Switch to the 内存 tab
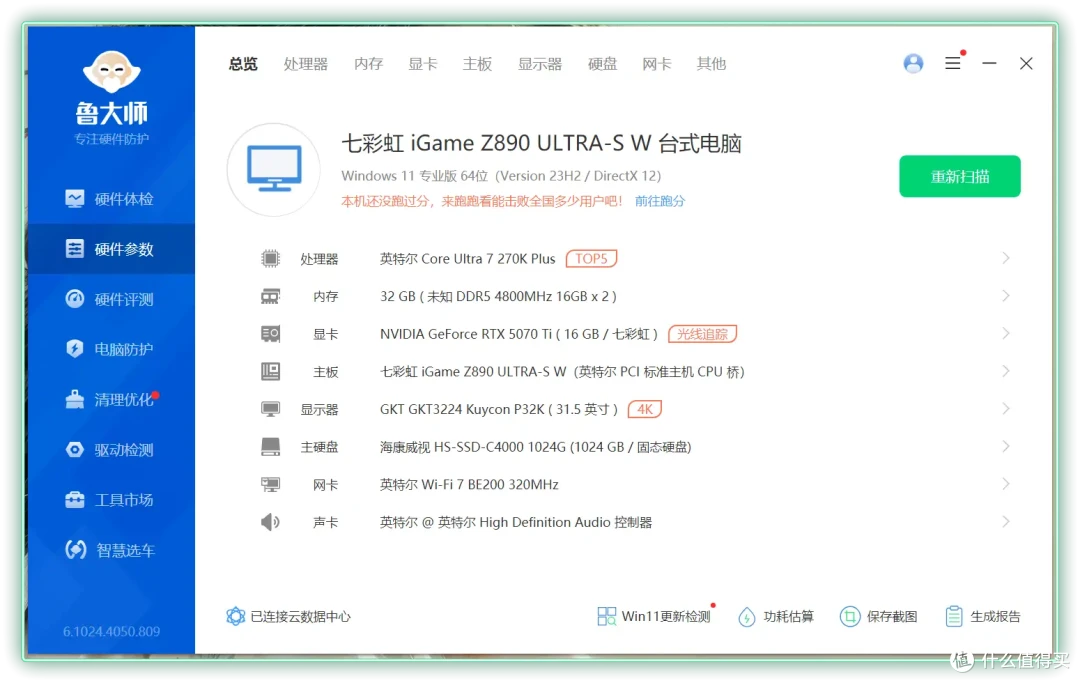 (x=368, y=64)
